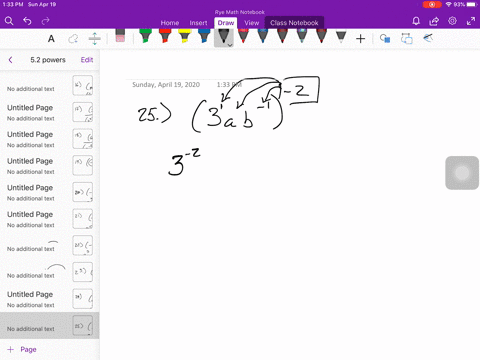Select the gray pencil before the plus

point(341,37)
